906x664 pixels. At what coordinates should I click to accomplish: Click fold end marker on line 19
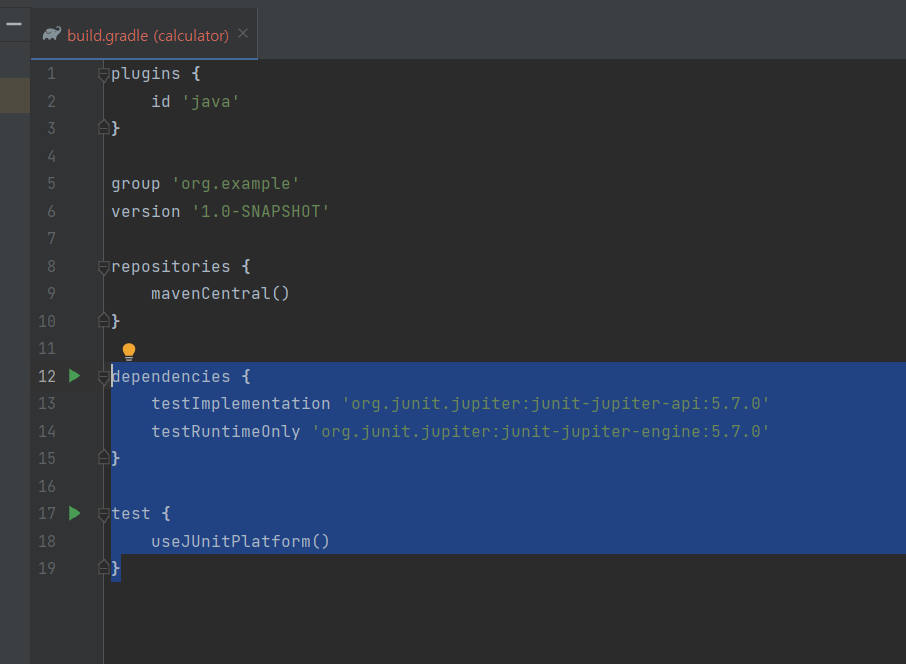(x=103, y=567)
